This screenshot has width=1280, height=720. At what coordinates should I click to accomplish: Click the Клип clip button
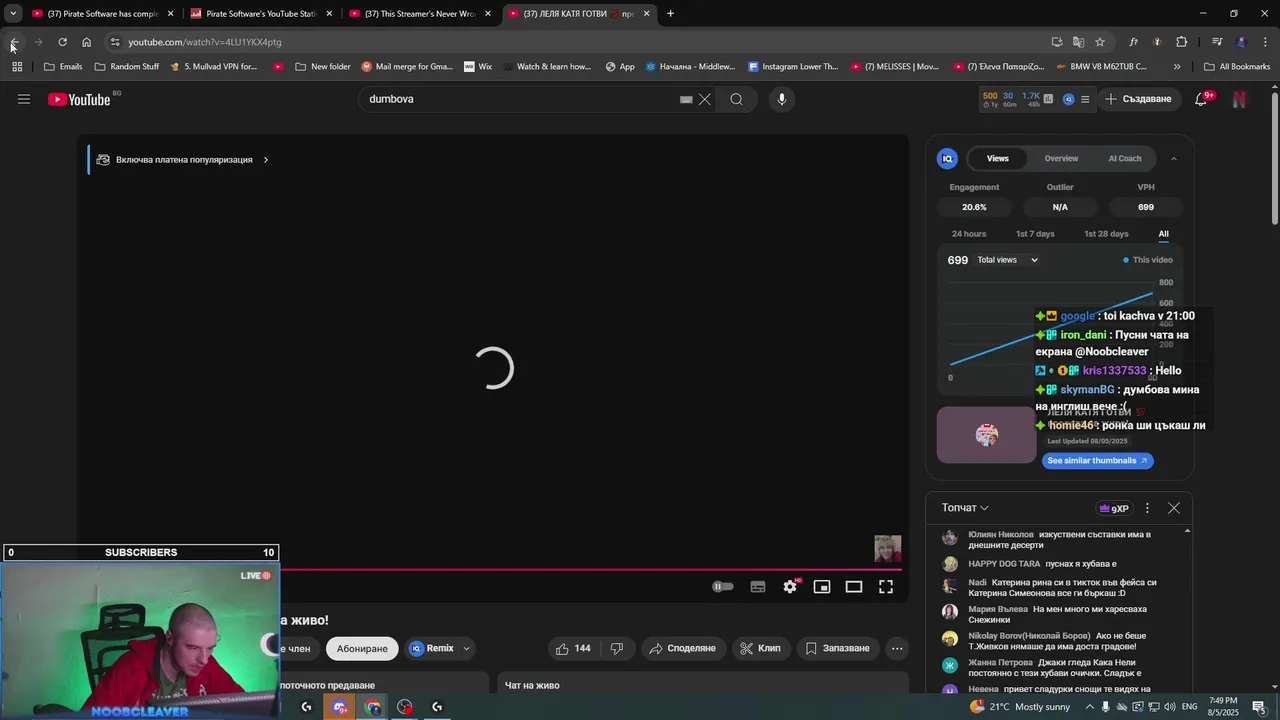(760, 648)
